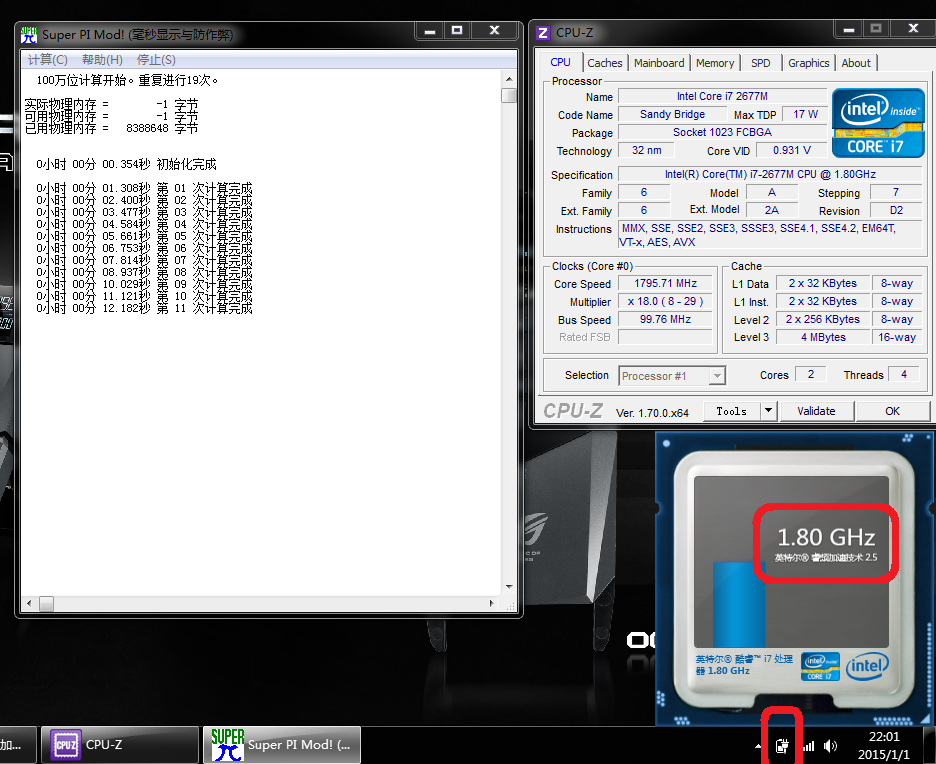Click the CPU-Z title bar Z icon
936x764 pixels.
543,33
